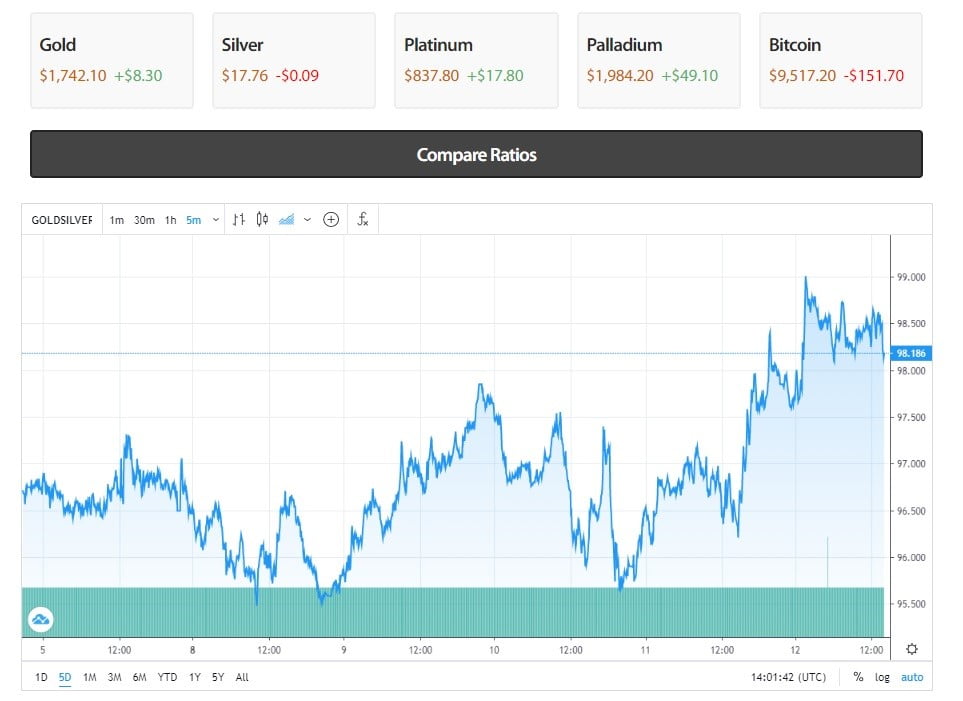Image resolution: width=963 pixels, height=701 pixels.
Task: Toggle percent scale mode
Action: pos(858,677)
